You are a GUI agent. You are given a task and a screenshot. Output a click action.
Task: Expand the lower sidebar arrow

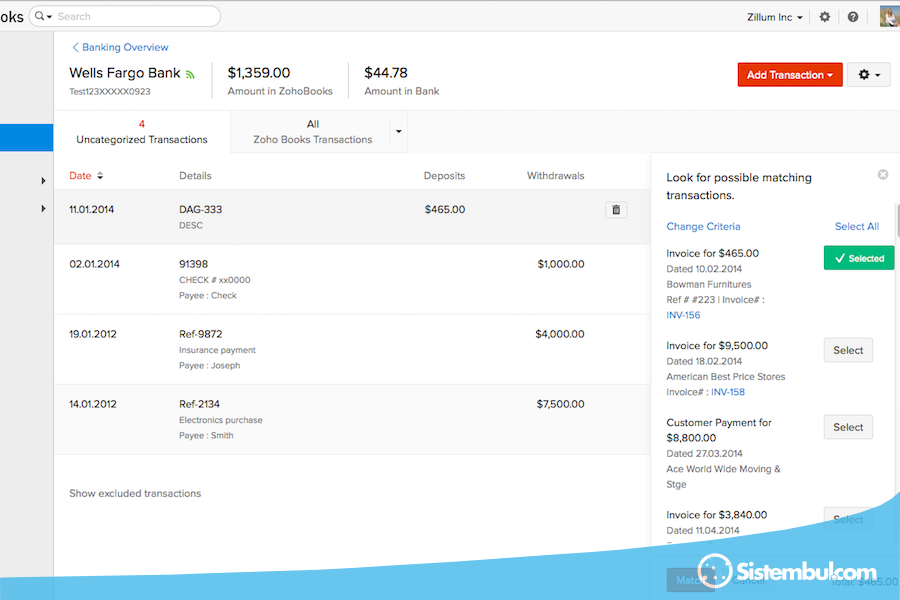(43, 208)
